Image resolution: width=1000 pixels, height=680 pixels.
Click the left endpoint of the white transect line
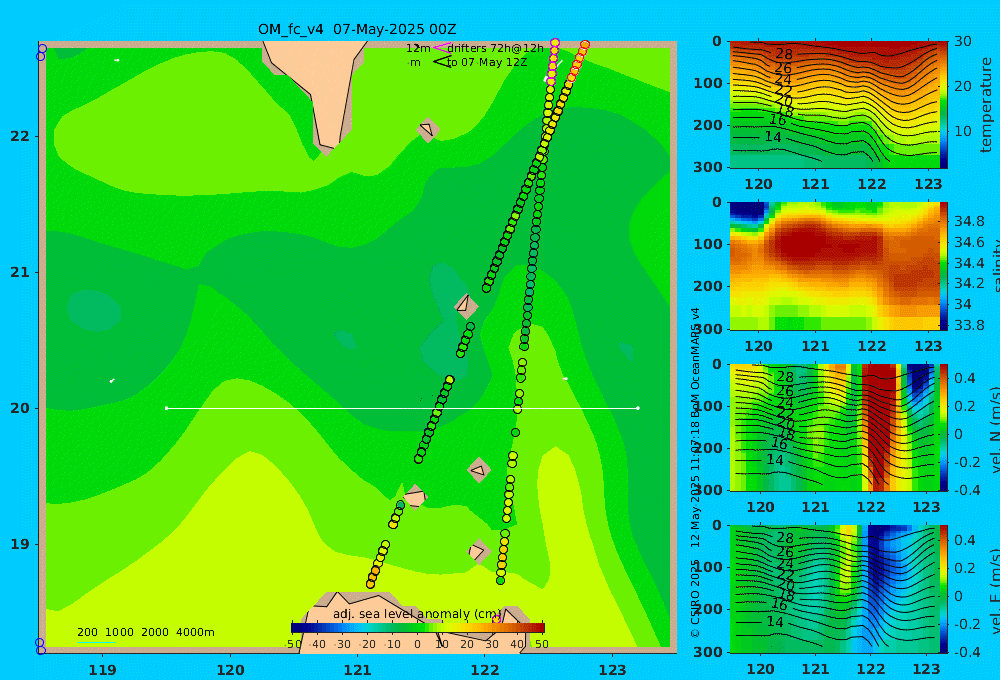pos(166,408)
